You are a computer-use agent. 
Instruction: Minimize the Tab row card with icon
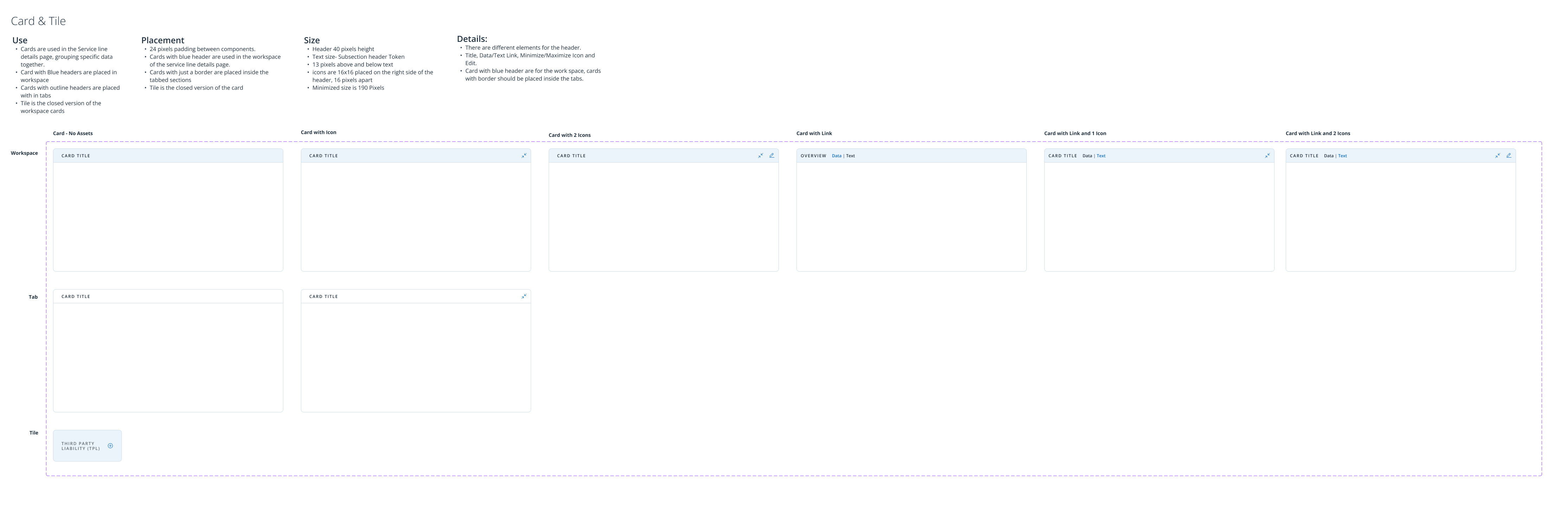(523, 297)
